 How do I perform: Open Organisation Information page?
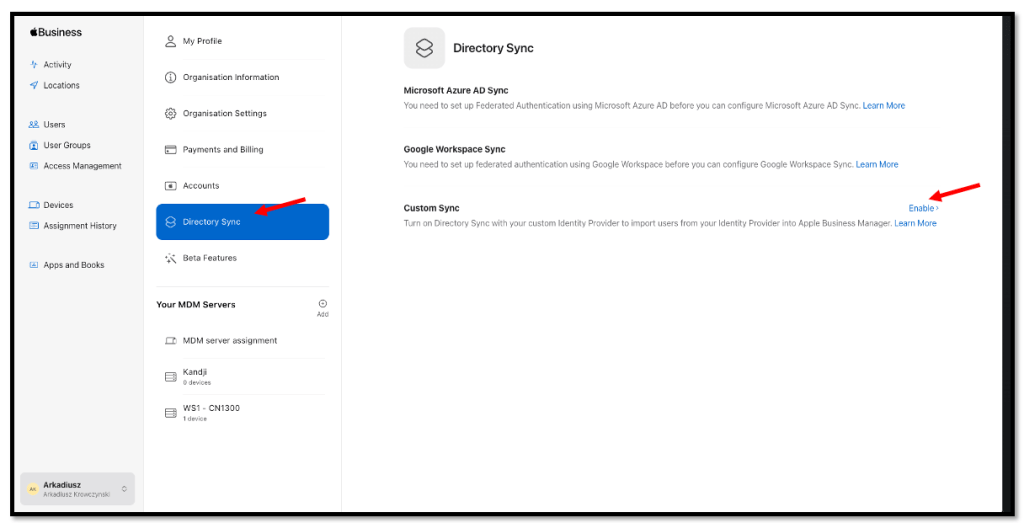230,78
